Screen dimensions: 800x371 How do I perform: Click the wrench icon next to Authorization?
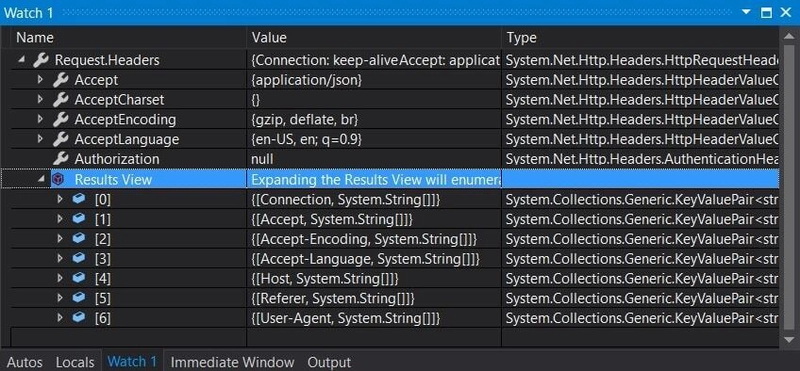pyautogui.click(x=61, y=159)
